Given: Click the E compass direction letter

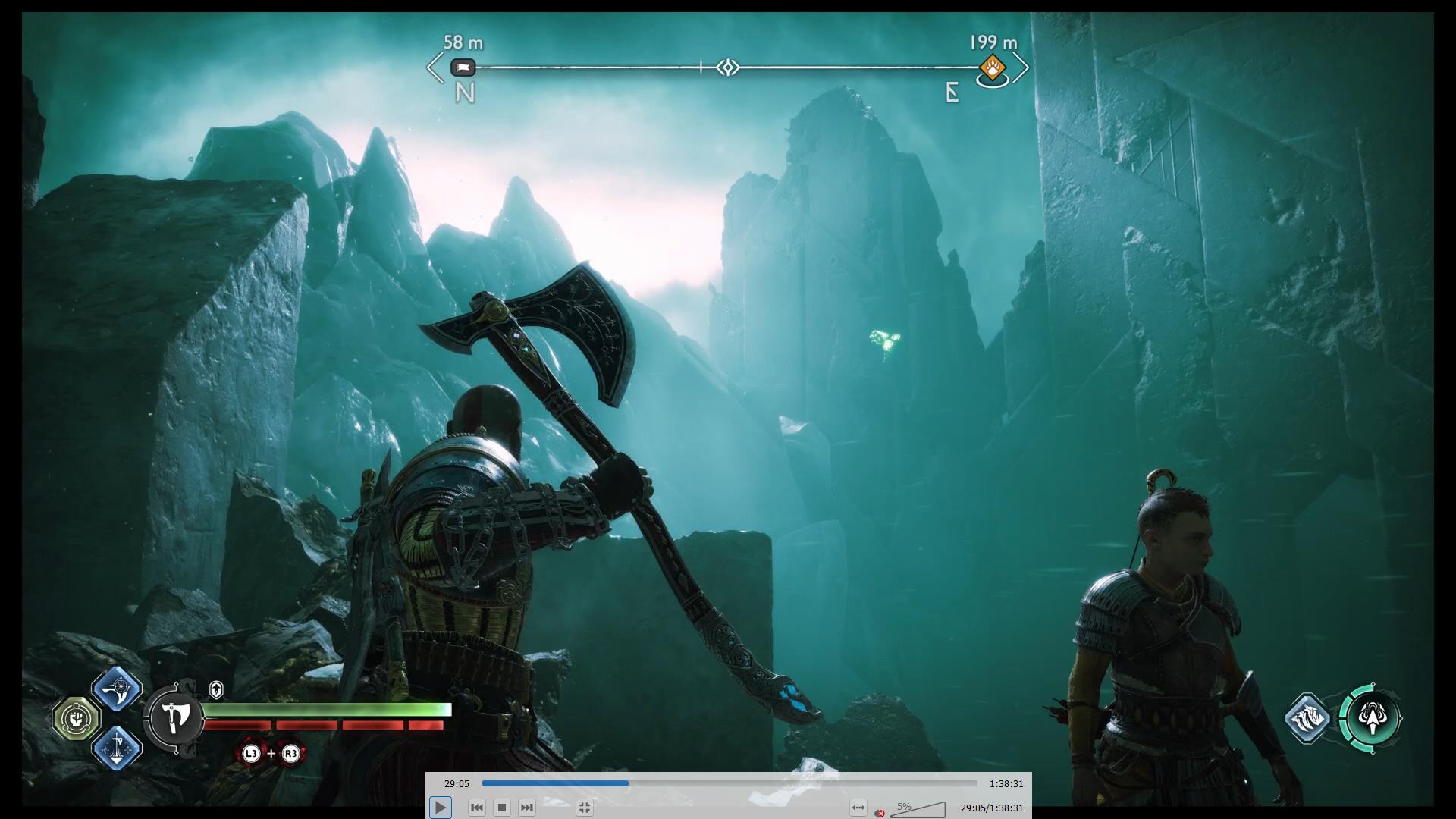Looking at the screenshot, I should pyautogui.click(x=952, y=93).
